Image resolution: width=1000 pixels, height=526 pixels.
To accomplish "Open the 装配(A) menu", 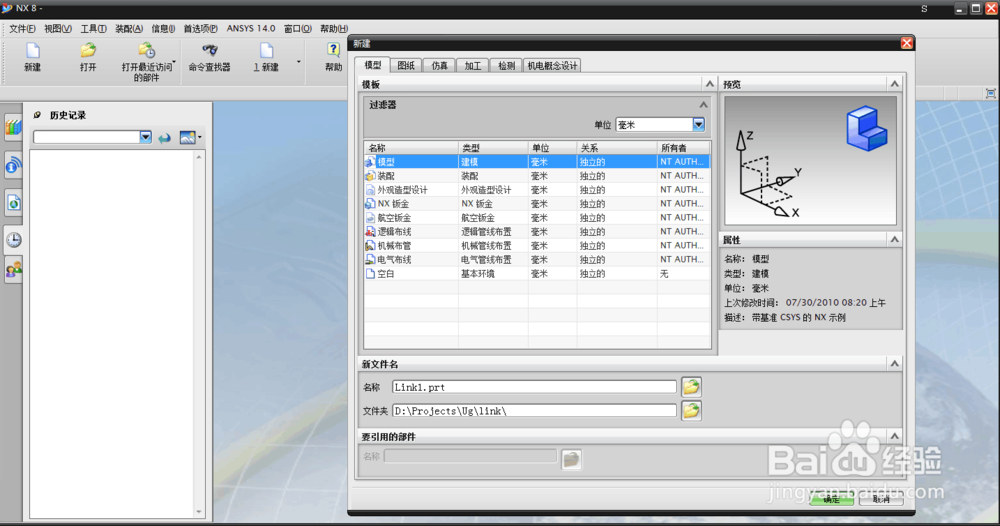I will tap(129, 29).
